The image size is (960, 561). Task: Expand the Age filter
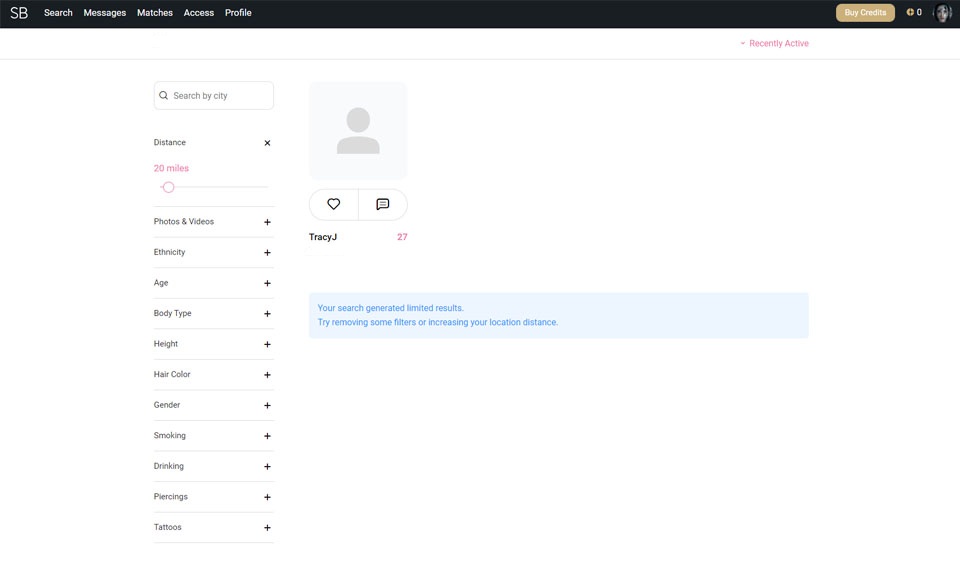tap(267, 283)
